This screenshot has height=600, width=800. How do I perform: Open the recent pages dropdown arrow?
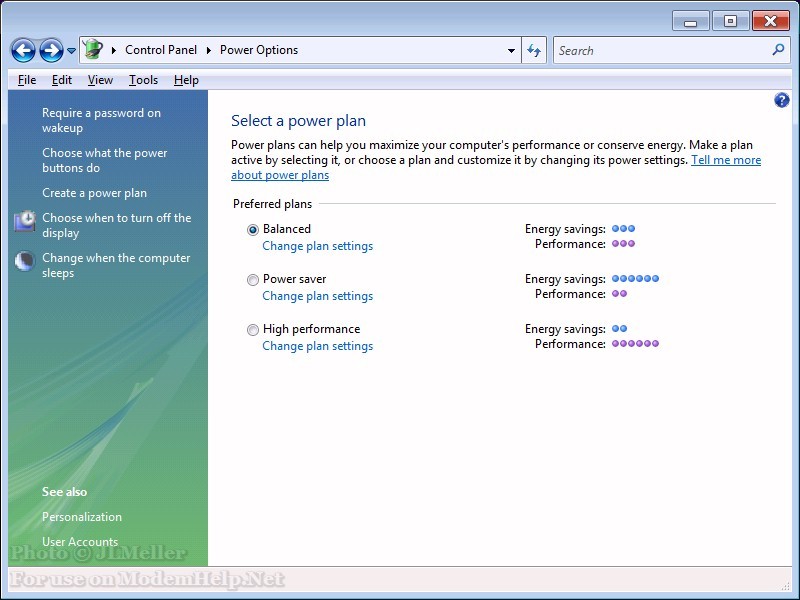tap(71, 51)
